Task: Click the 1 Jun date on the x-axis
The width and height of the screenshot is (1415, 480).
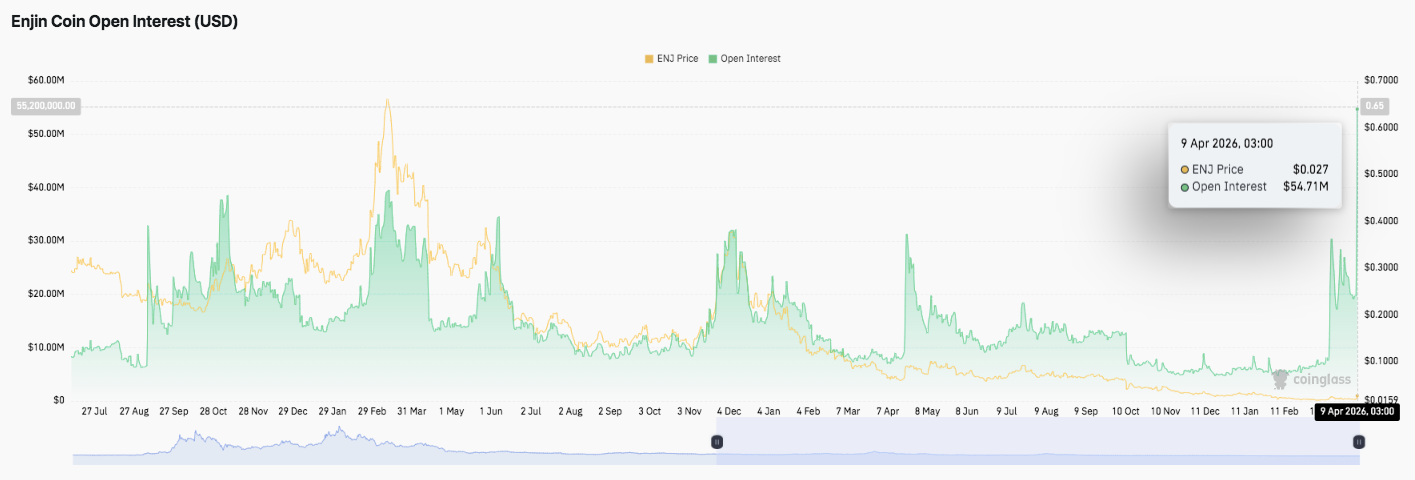Action: [x=491, y=411]
